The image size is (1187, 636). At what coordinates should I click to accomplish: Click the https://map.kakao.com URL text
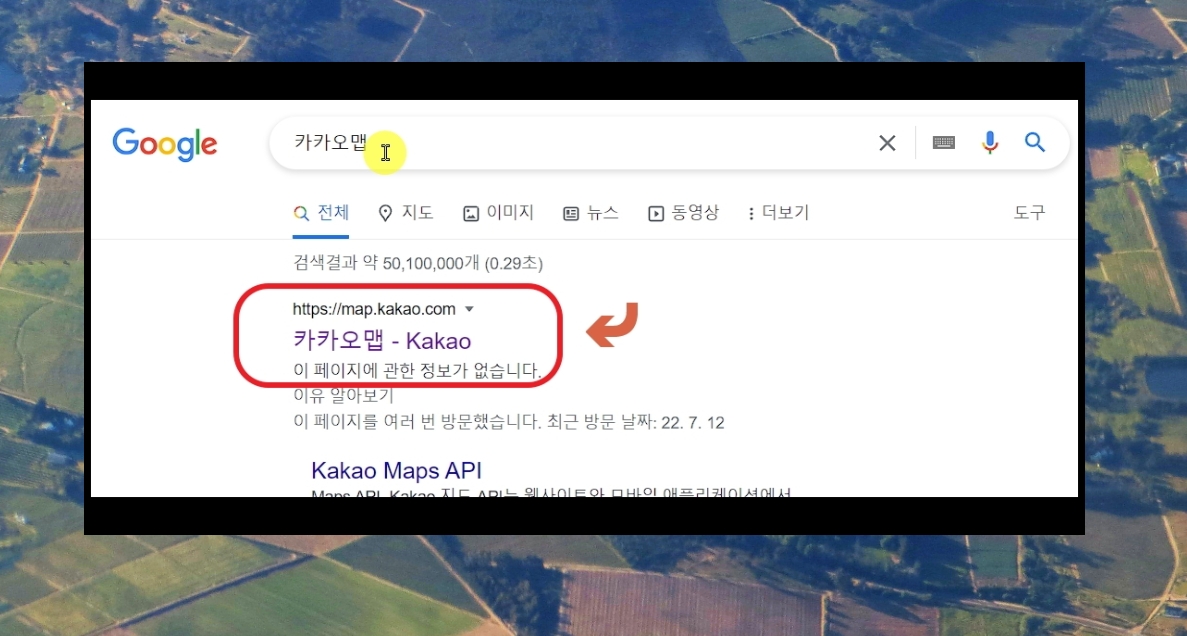pyautogui.click(x=374, y=309)
